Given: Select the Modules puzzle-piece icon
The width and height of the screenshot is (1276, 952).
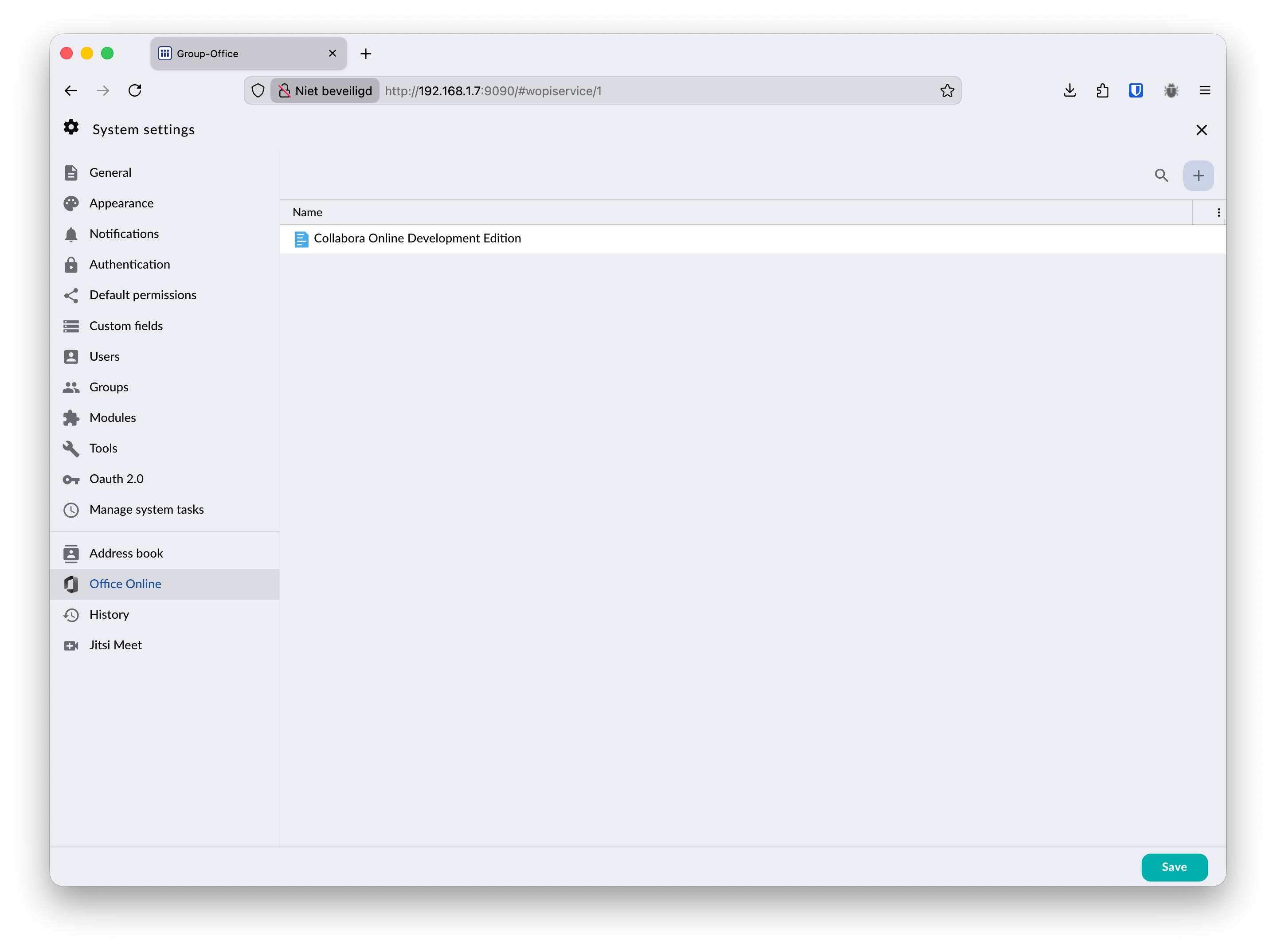Looking at the screenshot, I should tap(71, 417).
